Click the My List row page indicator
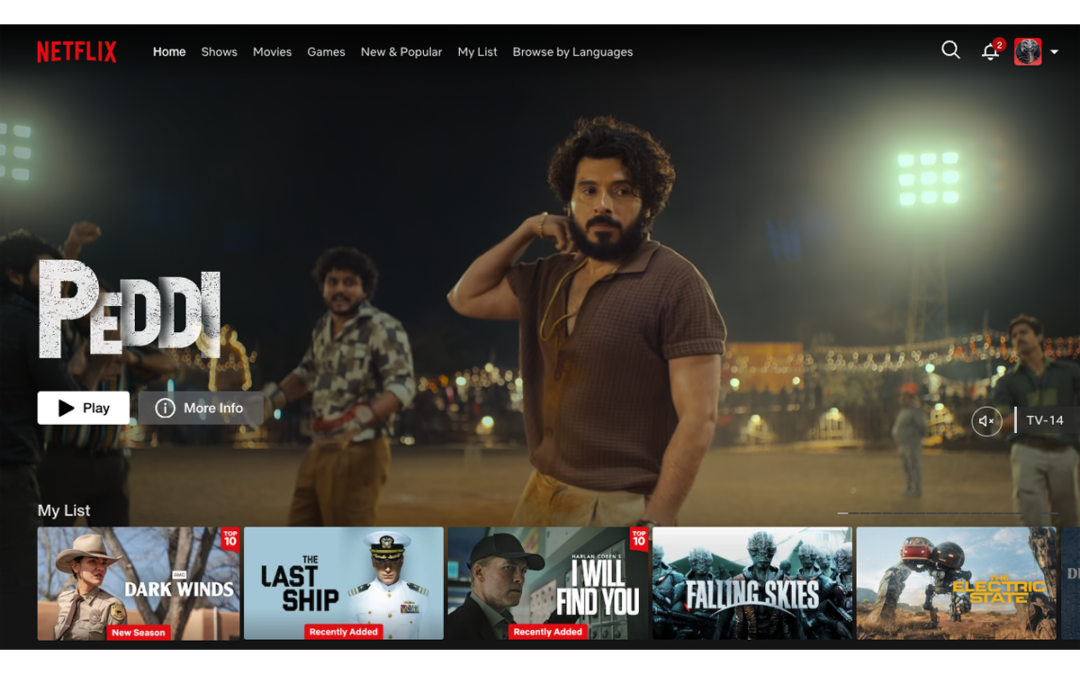The image size is (1080, 675). coord(947,513)
